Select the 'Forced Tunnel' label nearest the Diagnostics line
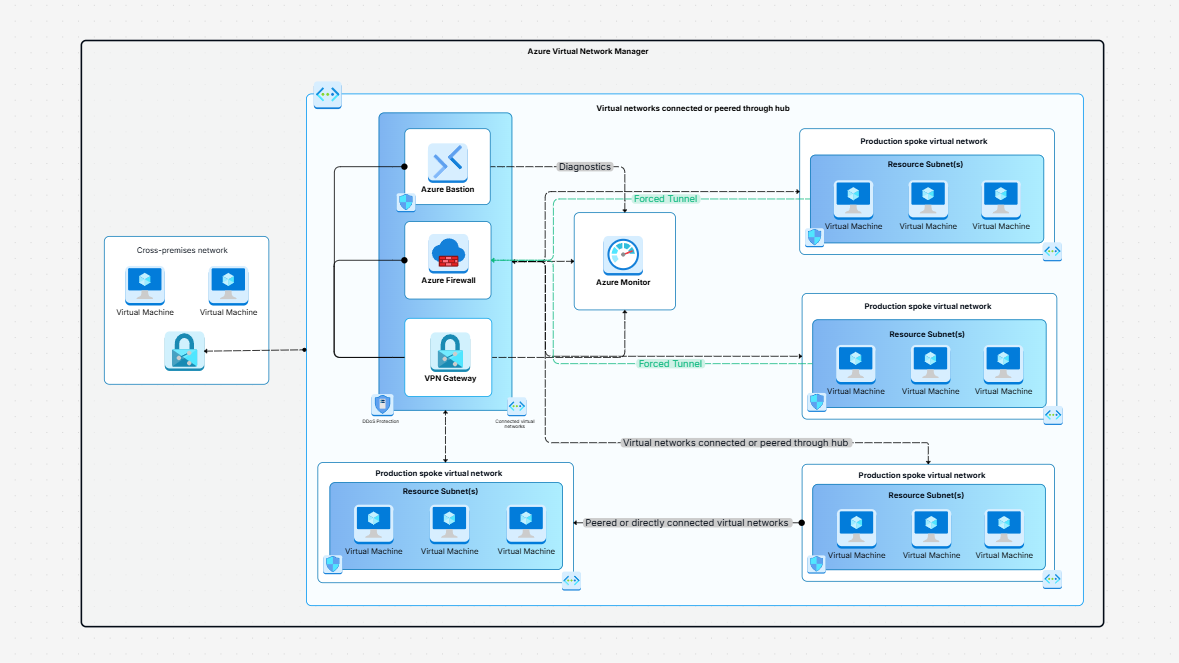 [x=665, y=198]
